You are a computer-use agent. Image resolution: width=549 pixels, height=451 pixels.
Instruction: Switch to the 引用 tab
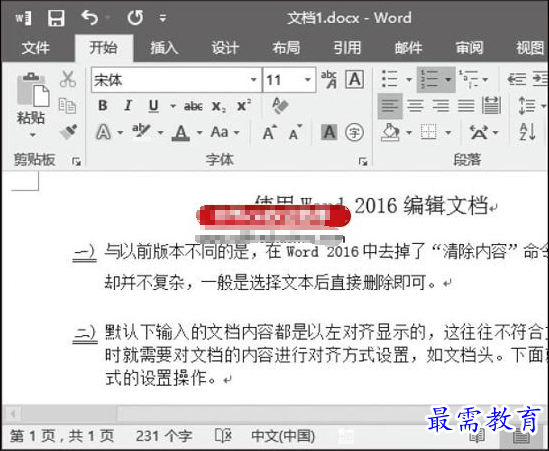click(x=347, y=48)
